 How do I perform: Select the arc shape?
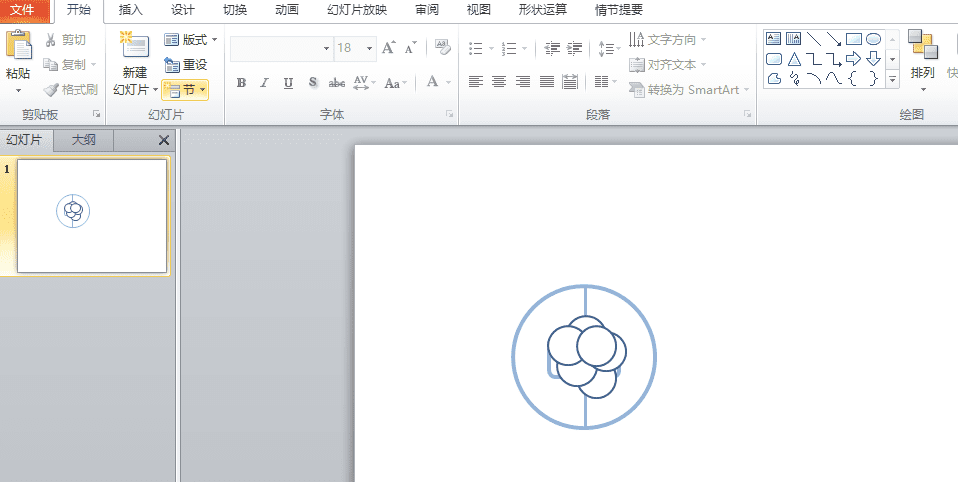point(814,78)
